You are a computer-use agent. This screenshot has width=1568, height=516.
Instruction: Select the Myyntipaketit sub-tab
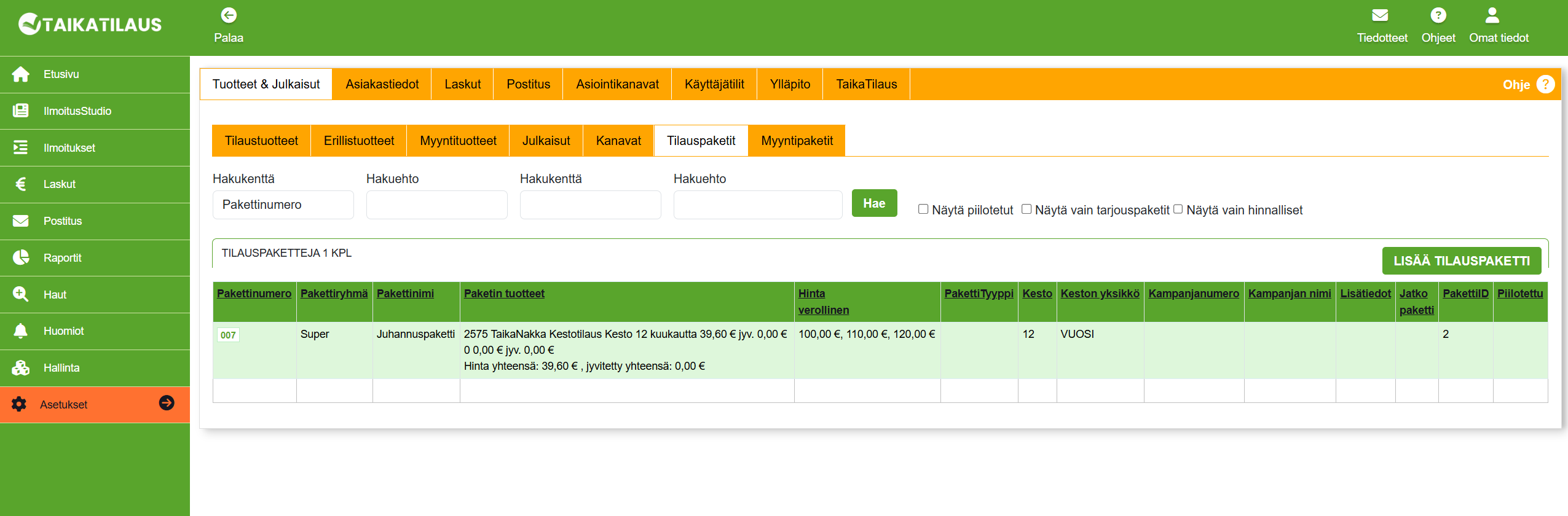tap(797, 141)
